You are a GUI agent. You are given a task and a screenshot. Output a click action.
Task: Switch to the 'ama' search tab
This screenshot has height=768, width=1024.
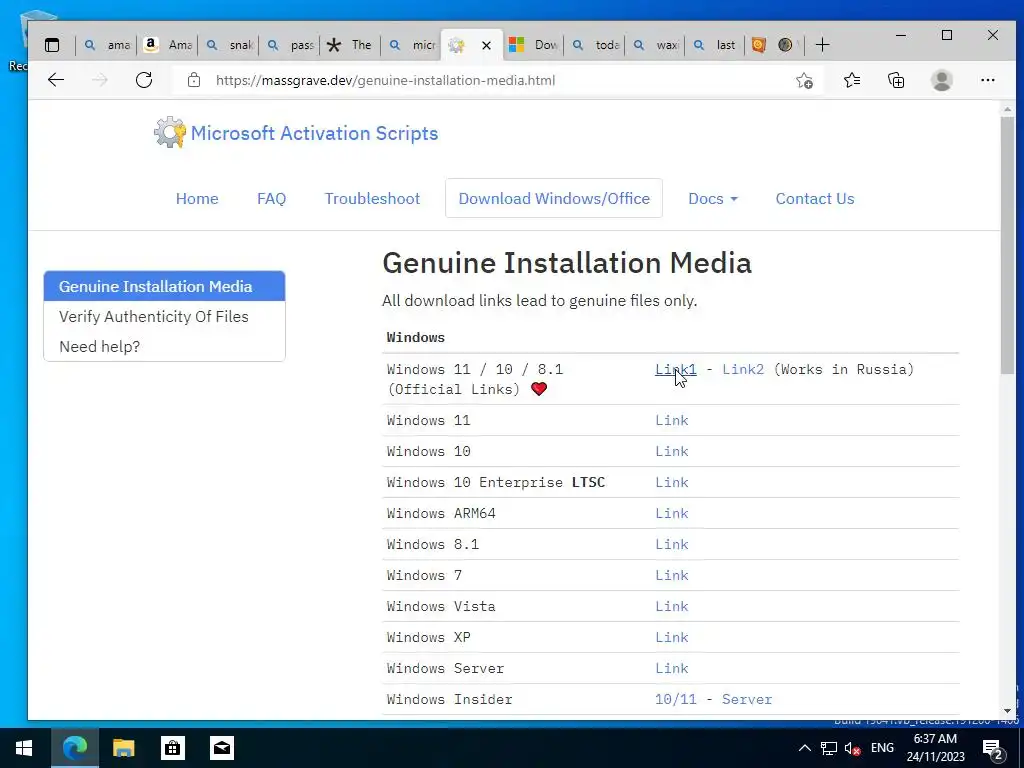pos(106,45)
